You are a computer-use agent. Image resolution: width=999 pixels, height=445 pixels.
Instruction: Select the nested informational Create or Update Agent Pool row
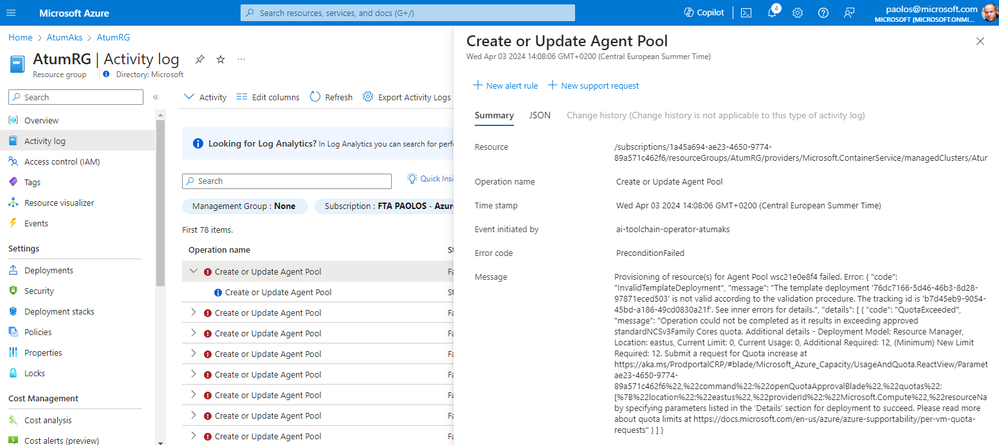pos(317,292)
